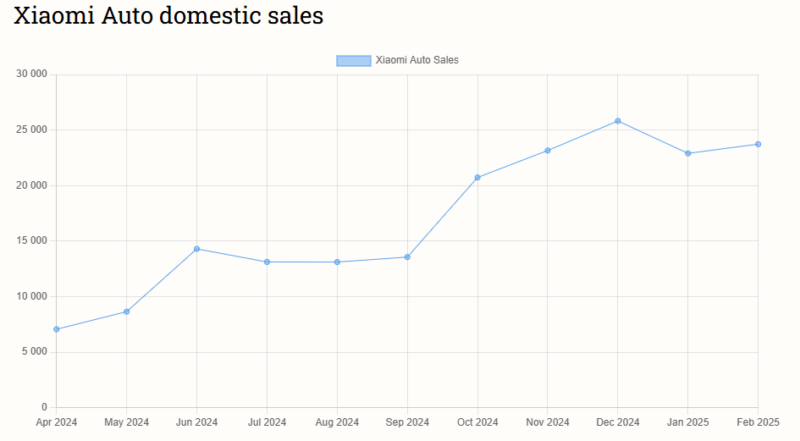800x441 pixels.
Task: Select the November 2024 data point
Action: 548,151
